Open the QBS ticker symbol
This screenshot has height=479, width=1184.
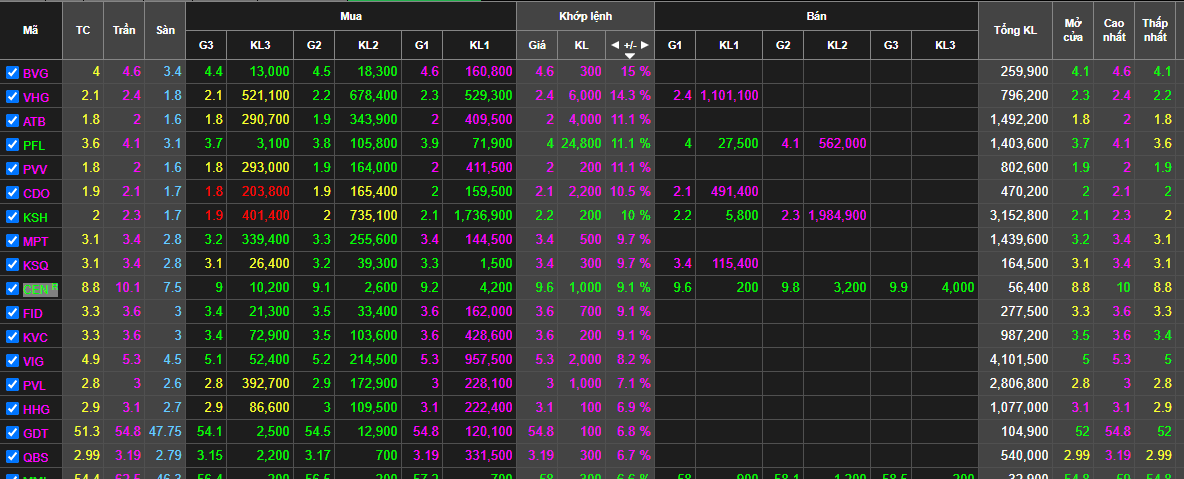tap(36, 457)
